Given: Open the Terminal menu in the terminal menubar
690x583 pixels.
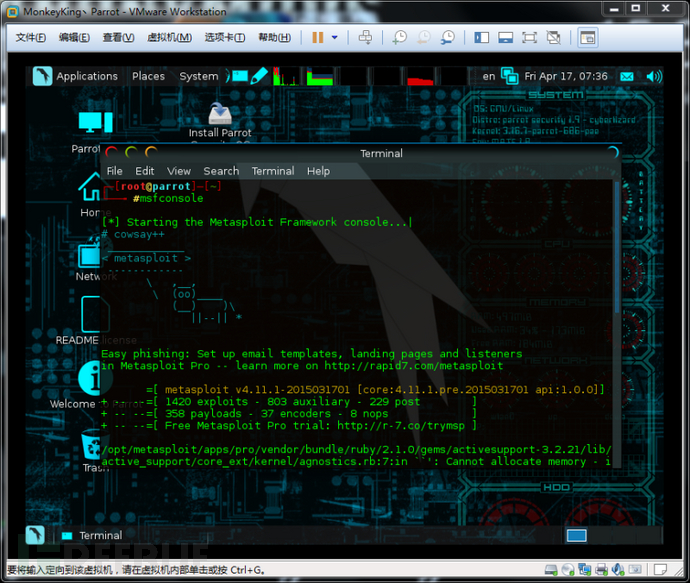Looking at the screenshot, I should tap(273, 171).
